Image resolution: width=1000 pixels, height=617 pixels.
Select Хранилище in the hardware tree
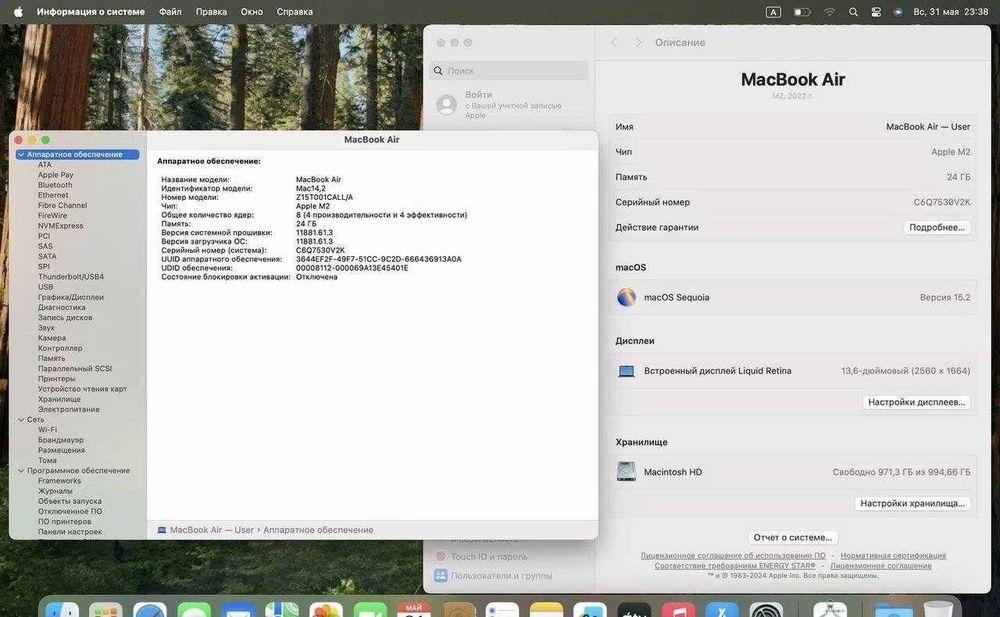pyautogui.click(x=59, y=399)
